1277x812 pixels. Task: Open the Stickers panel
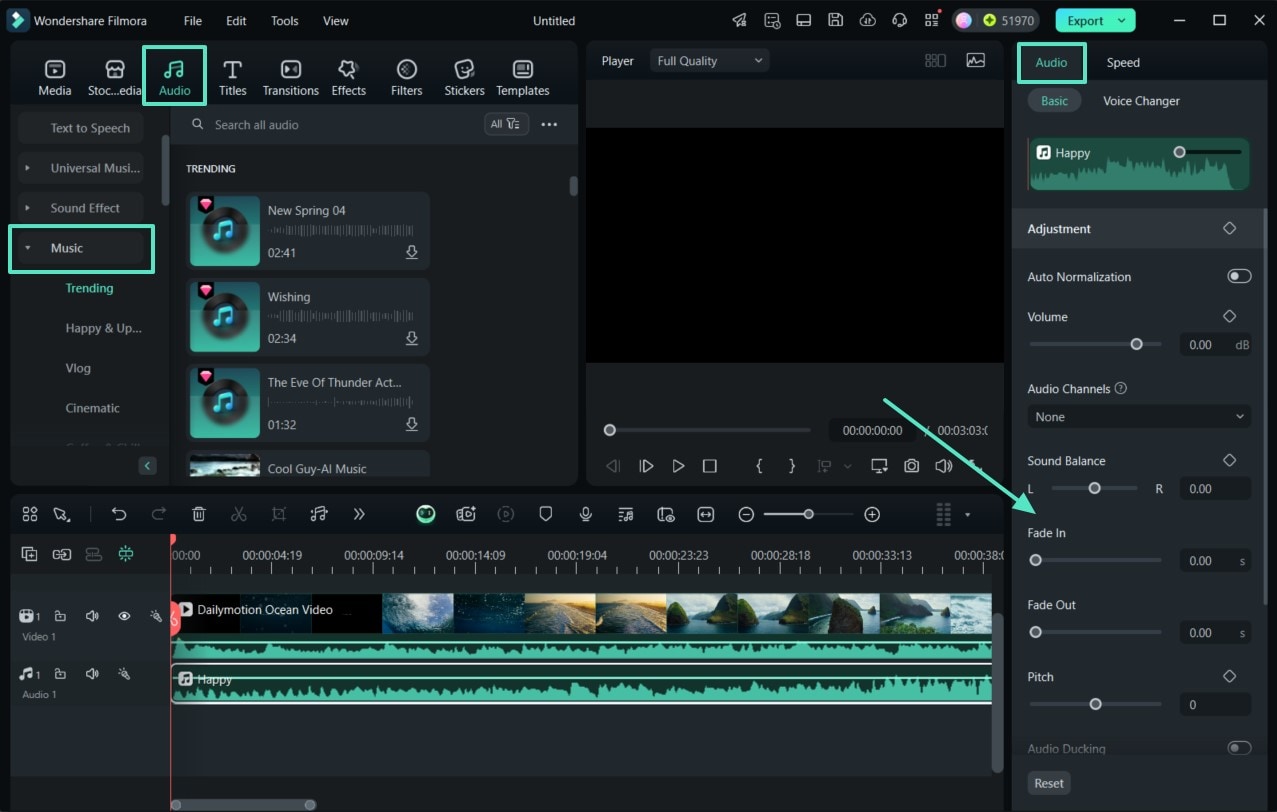pos(464,77)
